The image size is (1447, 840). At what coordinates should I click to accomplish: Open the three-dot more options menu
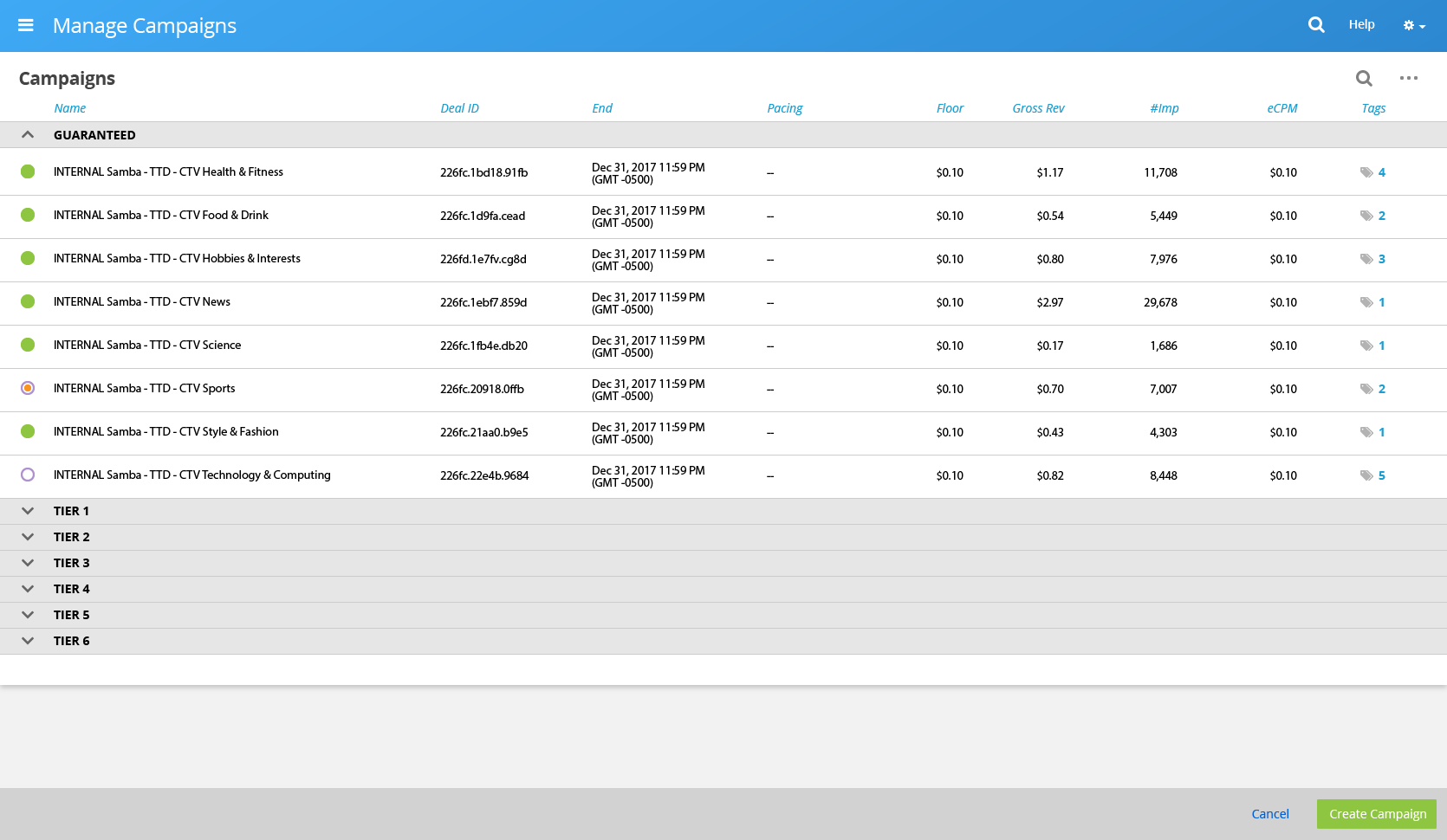(x=1409, y=78)
